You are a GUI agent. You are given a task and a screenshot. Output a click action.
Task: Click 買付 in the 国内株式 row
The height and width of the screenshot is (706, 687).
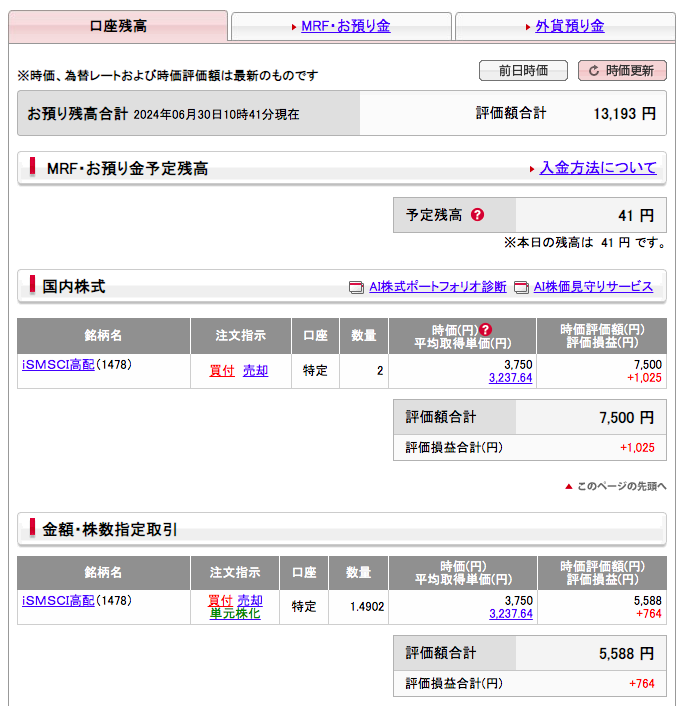tap(222, 371)
